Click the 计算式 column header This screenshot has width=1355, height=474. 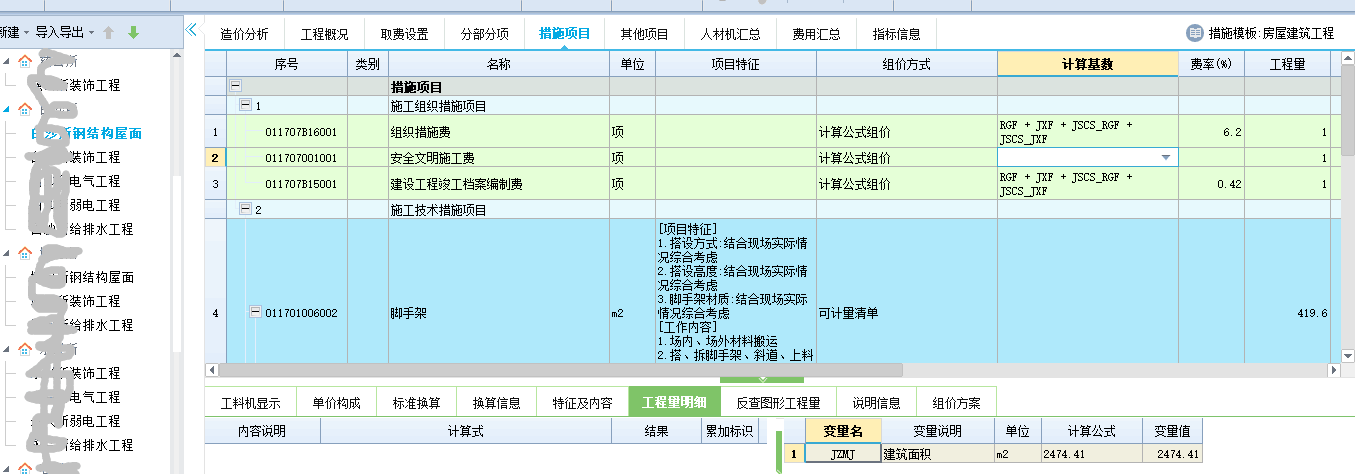click(x=466, y=431)
